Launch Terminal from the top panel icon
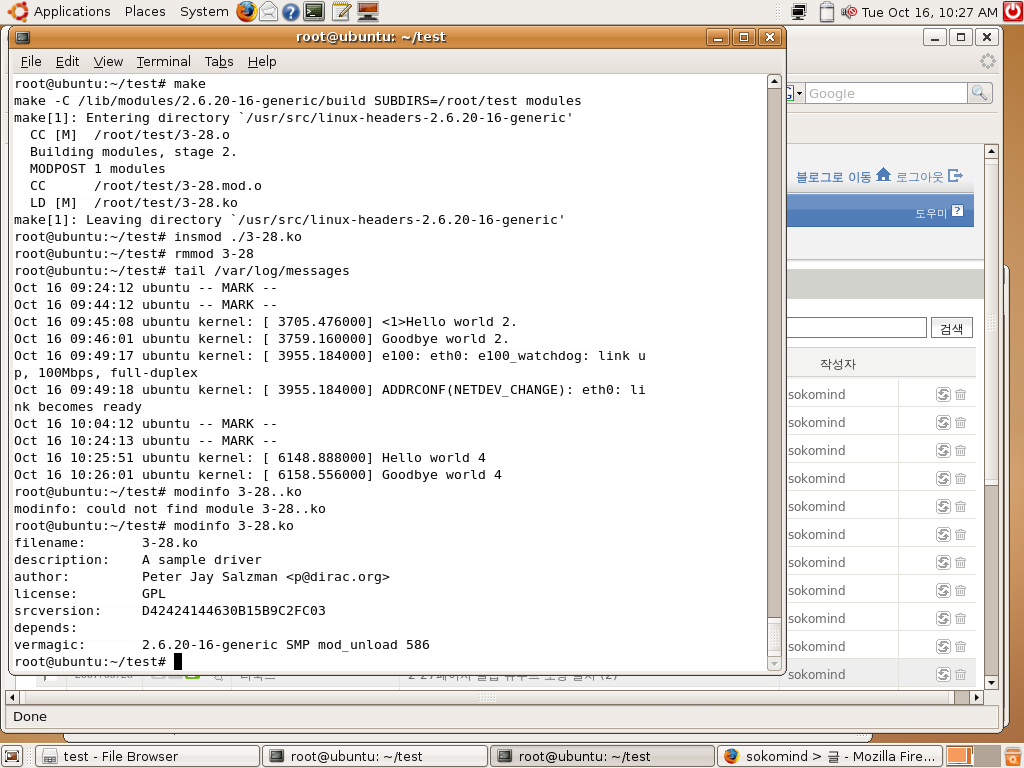Screen dimensions: 1024x768 (x=314, y=11)
